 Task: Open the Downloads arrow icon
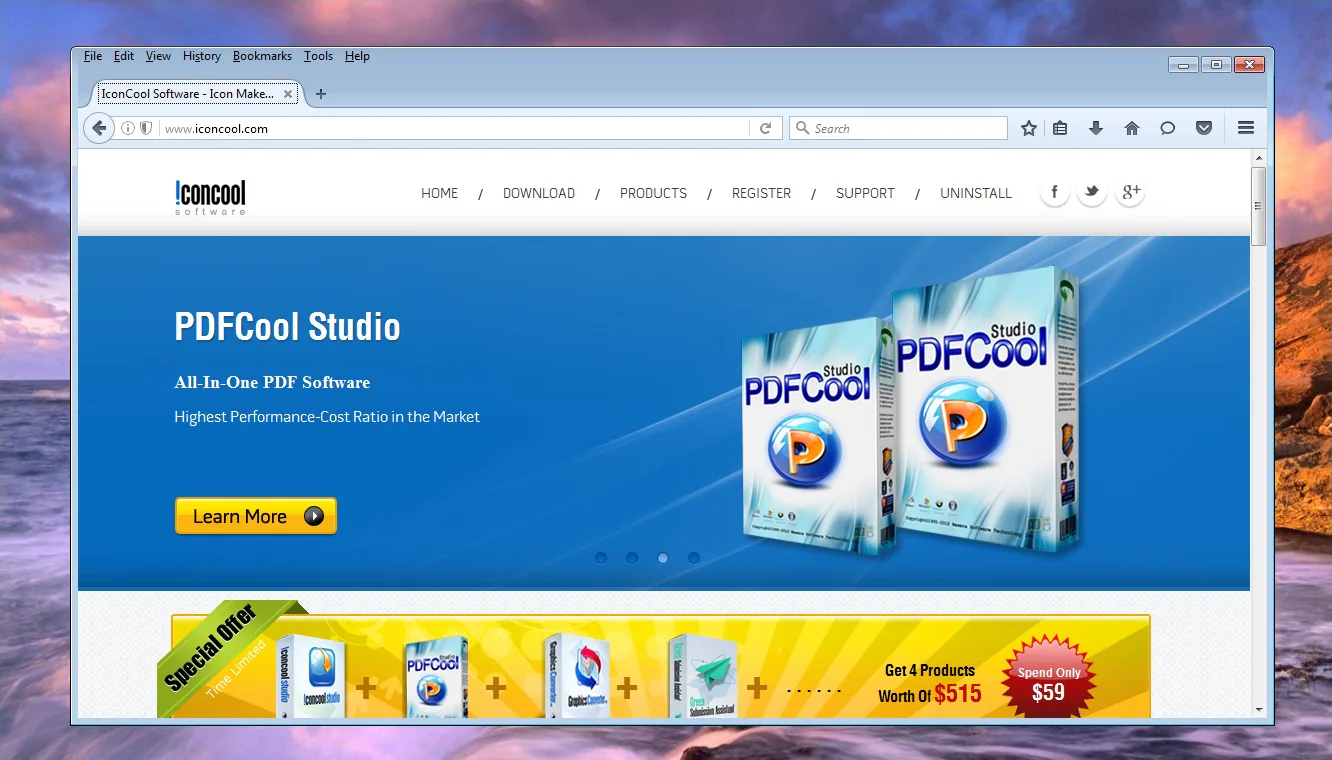[1096, 128]
